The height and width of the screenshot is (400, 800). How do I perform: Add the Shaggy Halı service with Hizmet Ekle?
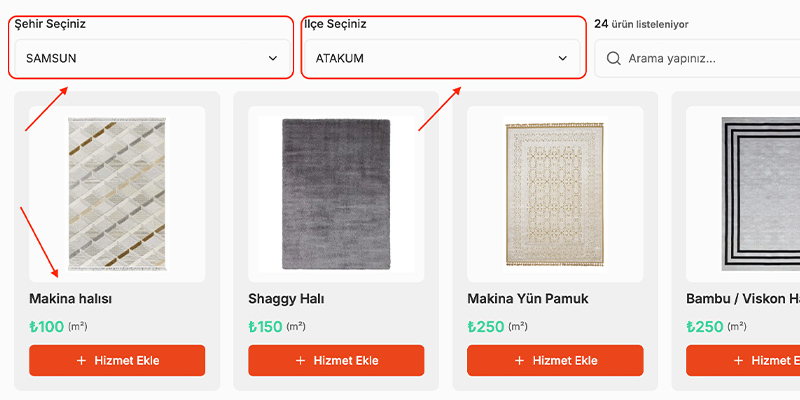point(336,361)
